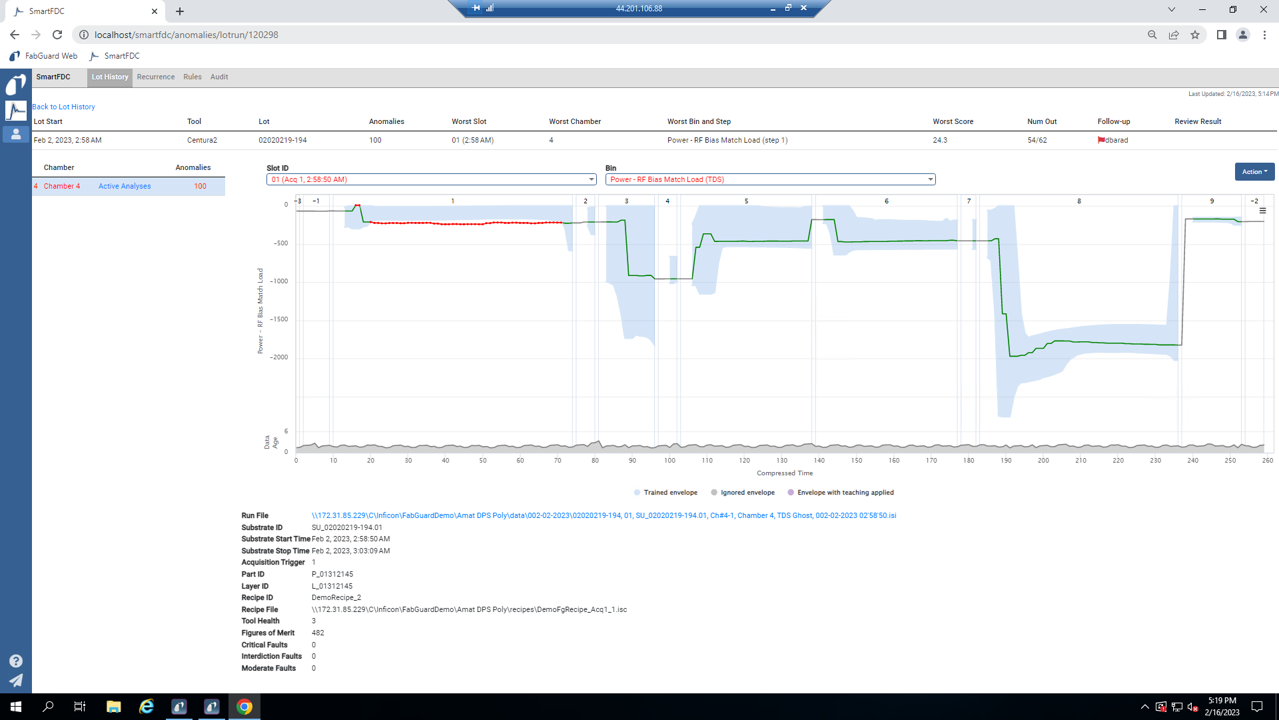Open the Run File path link

(603, 516)
